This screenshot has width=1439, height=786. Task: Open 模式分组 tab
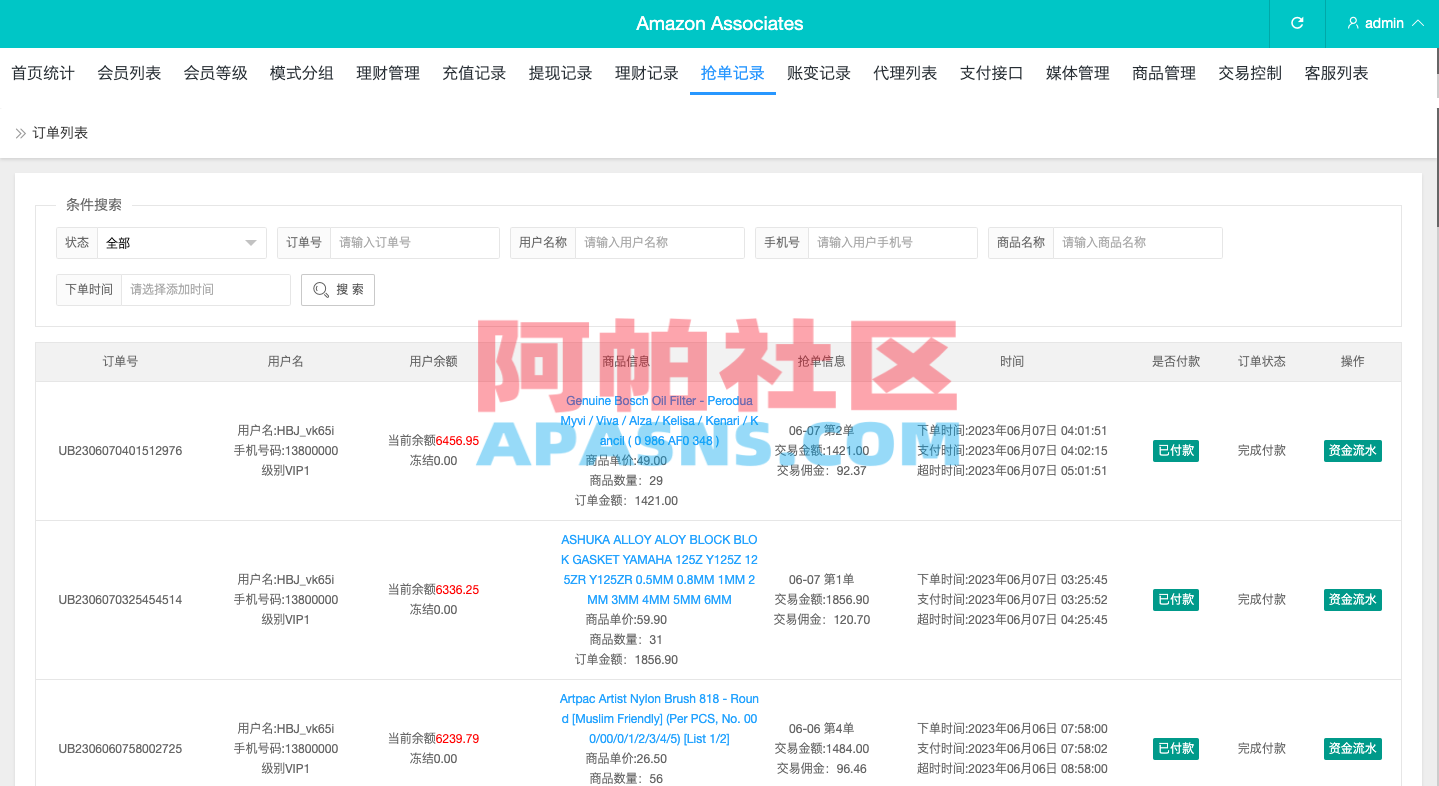tap(302, 73)
